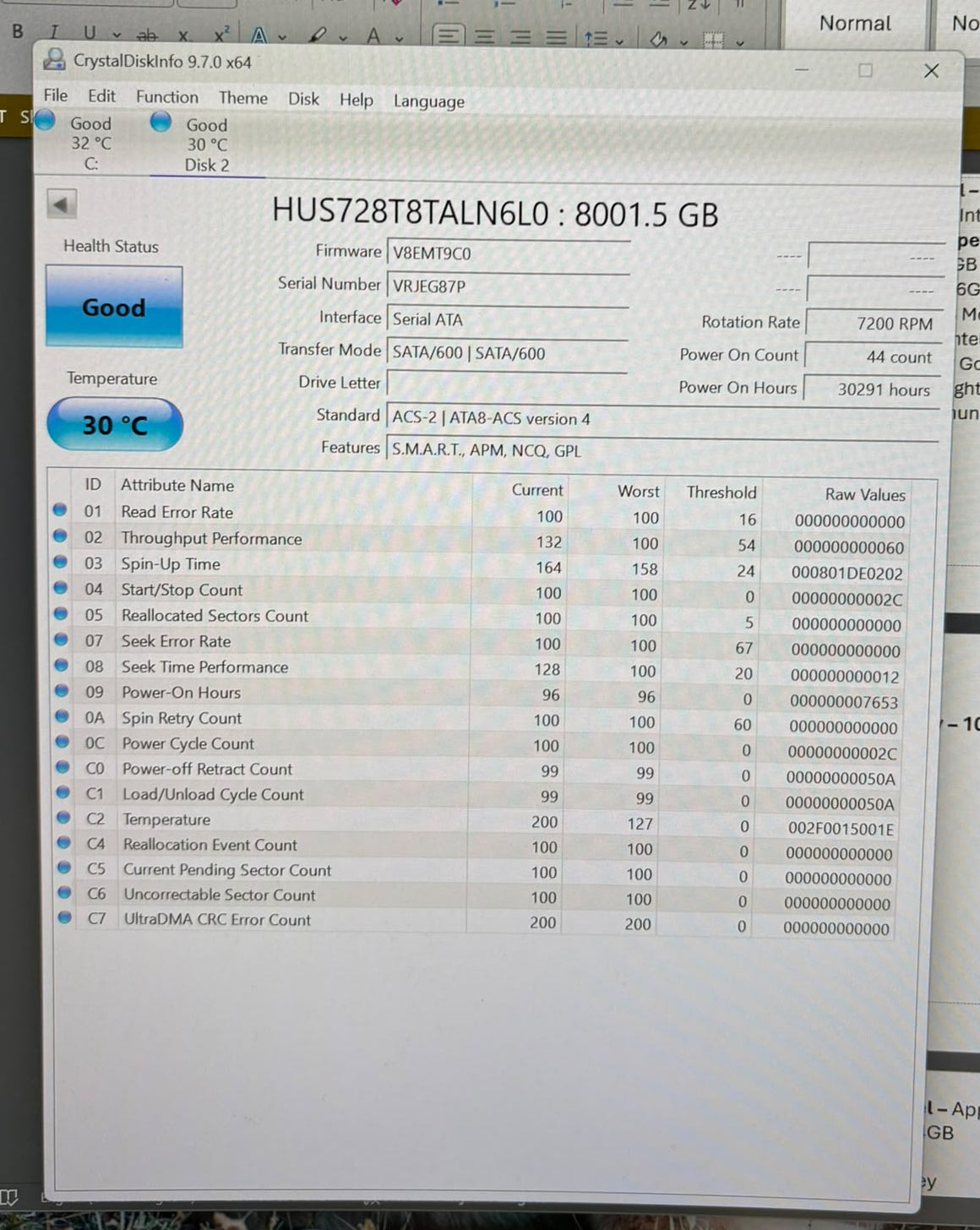Click the Raw Values column header
The width and height of the screenshot is (980, 1230).
pyautogui.click(x=864, y=494)
